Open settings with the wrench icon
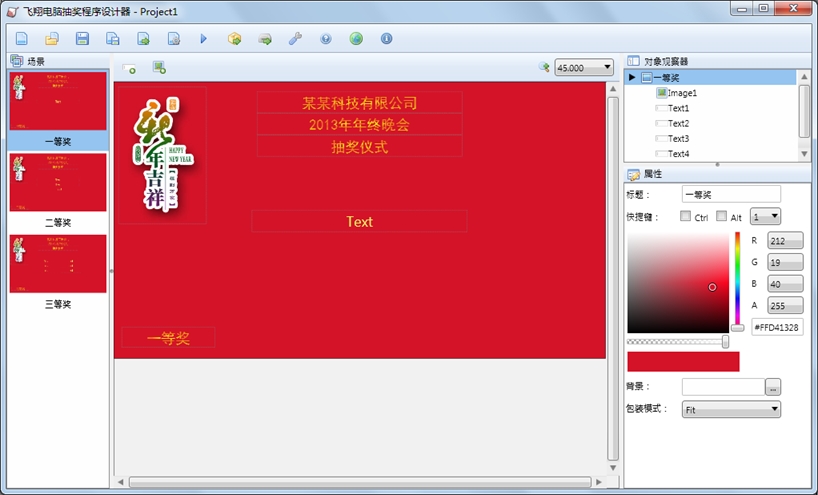The height and width of the screenshot is (495, 818). click(295, 39)
